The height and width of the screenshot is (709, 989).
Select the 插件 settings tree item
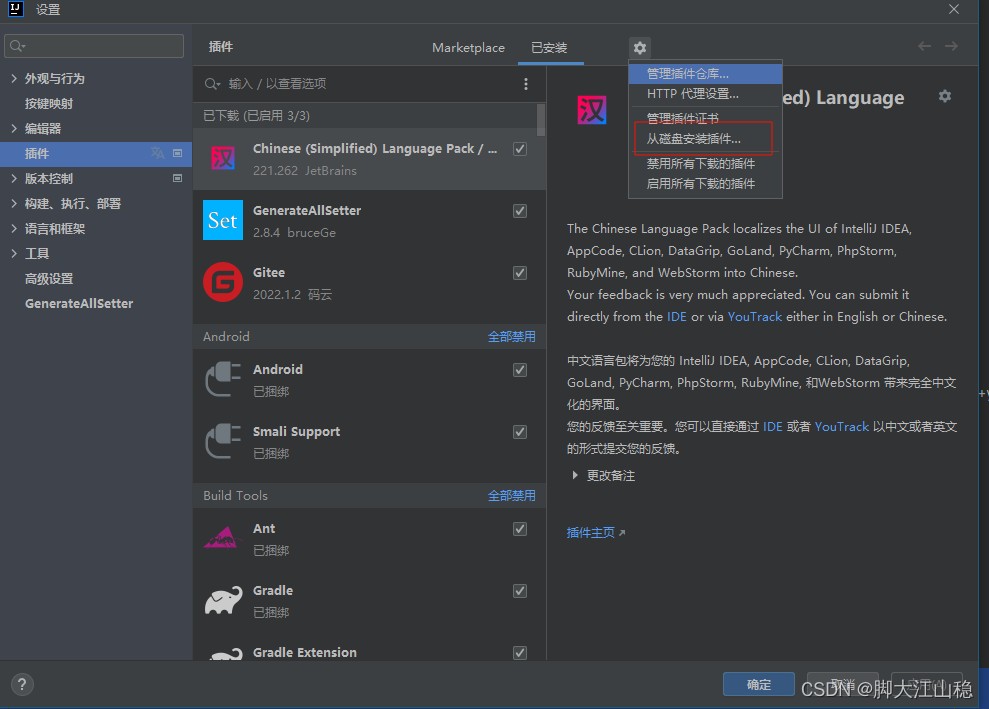click(x=96, y=153)
